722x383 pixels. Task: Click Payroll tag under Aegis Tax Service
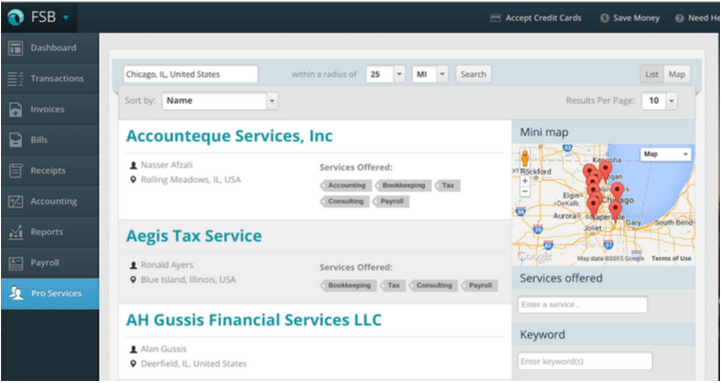click(x=479, y=285)
